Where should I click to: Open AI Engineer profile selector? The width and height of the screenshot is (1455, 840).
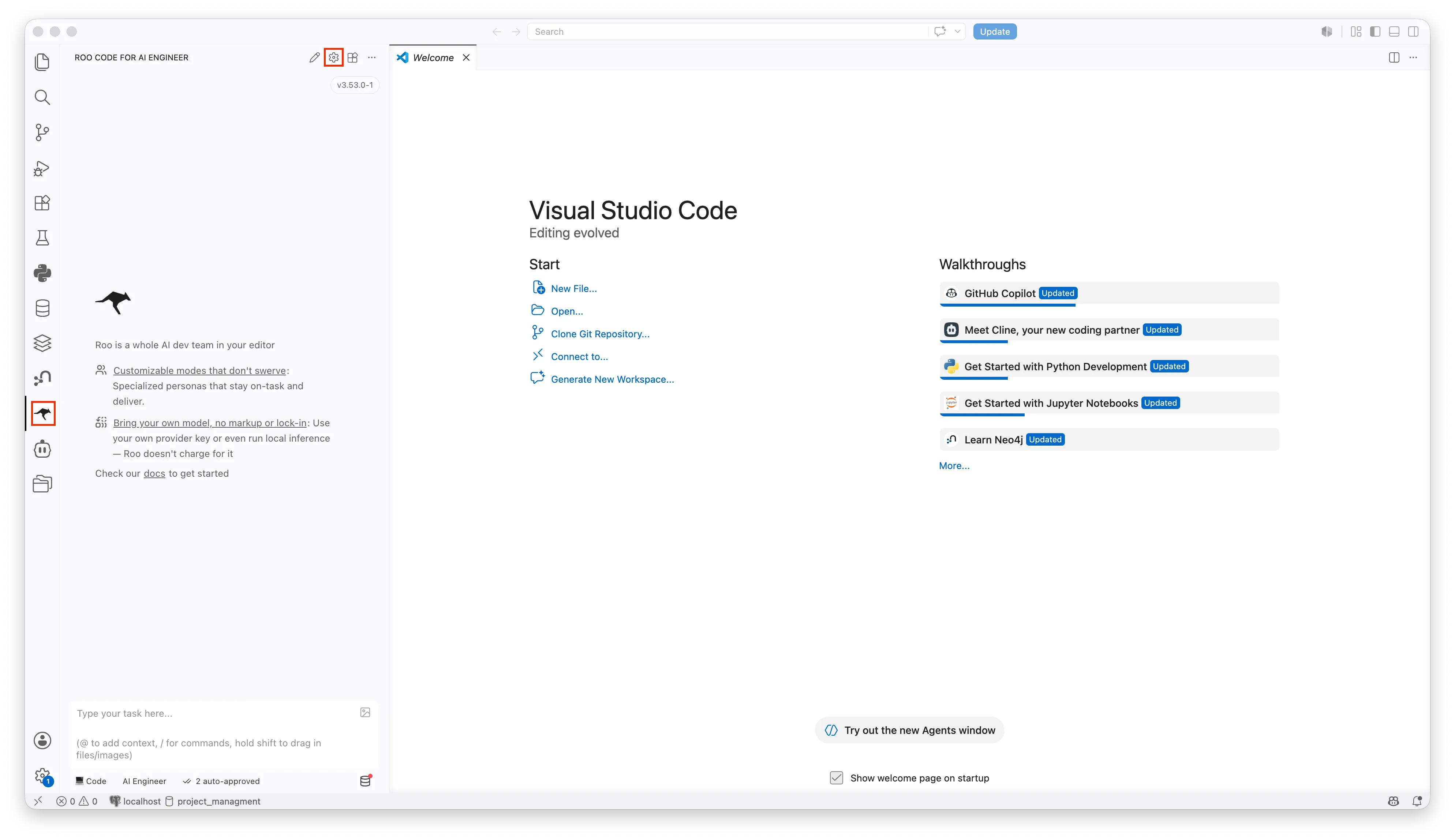click(x=144, y=781)
